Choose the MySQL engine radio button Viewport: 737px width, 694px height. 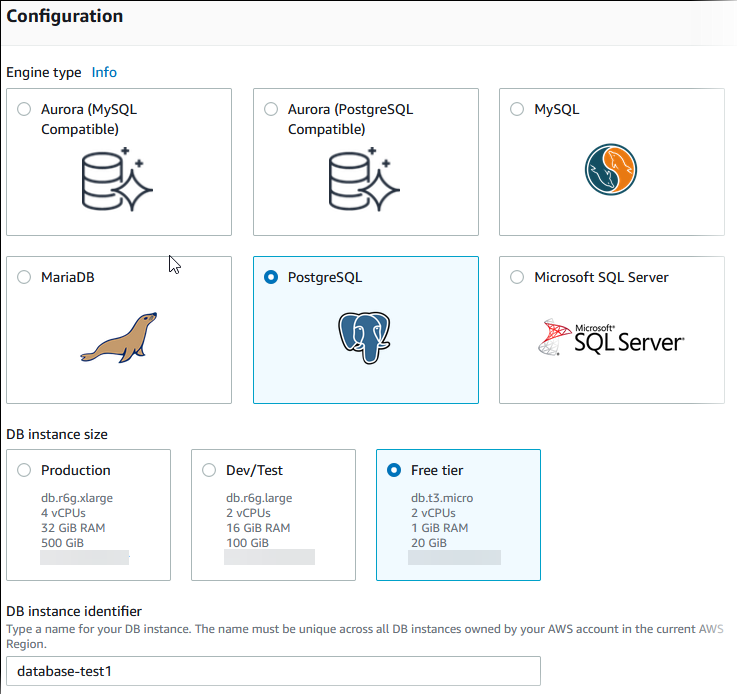(x=517, y=110)
